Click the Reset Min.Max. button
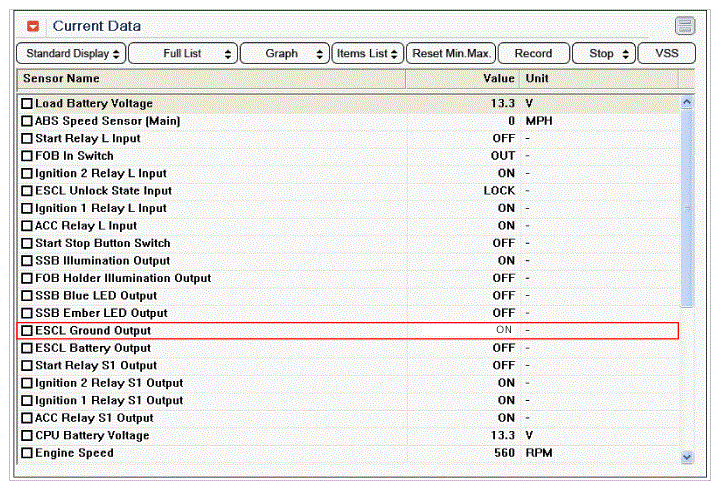Image resolution: width=720 pixels, height=490 pixels. point(451,53)
